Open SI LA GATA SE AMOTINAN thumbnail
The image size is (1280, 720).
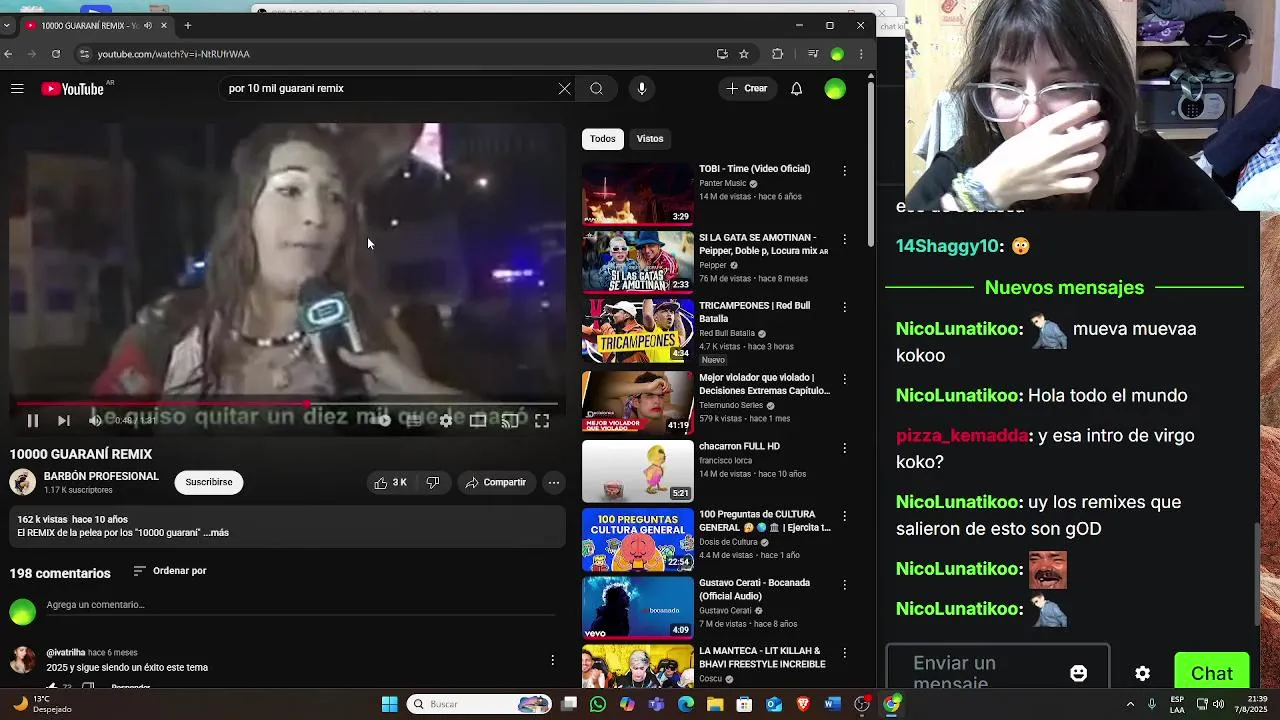pos(637,262)
